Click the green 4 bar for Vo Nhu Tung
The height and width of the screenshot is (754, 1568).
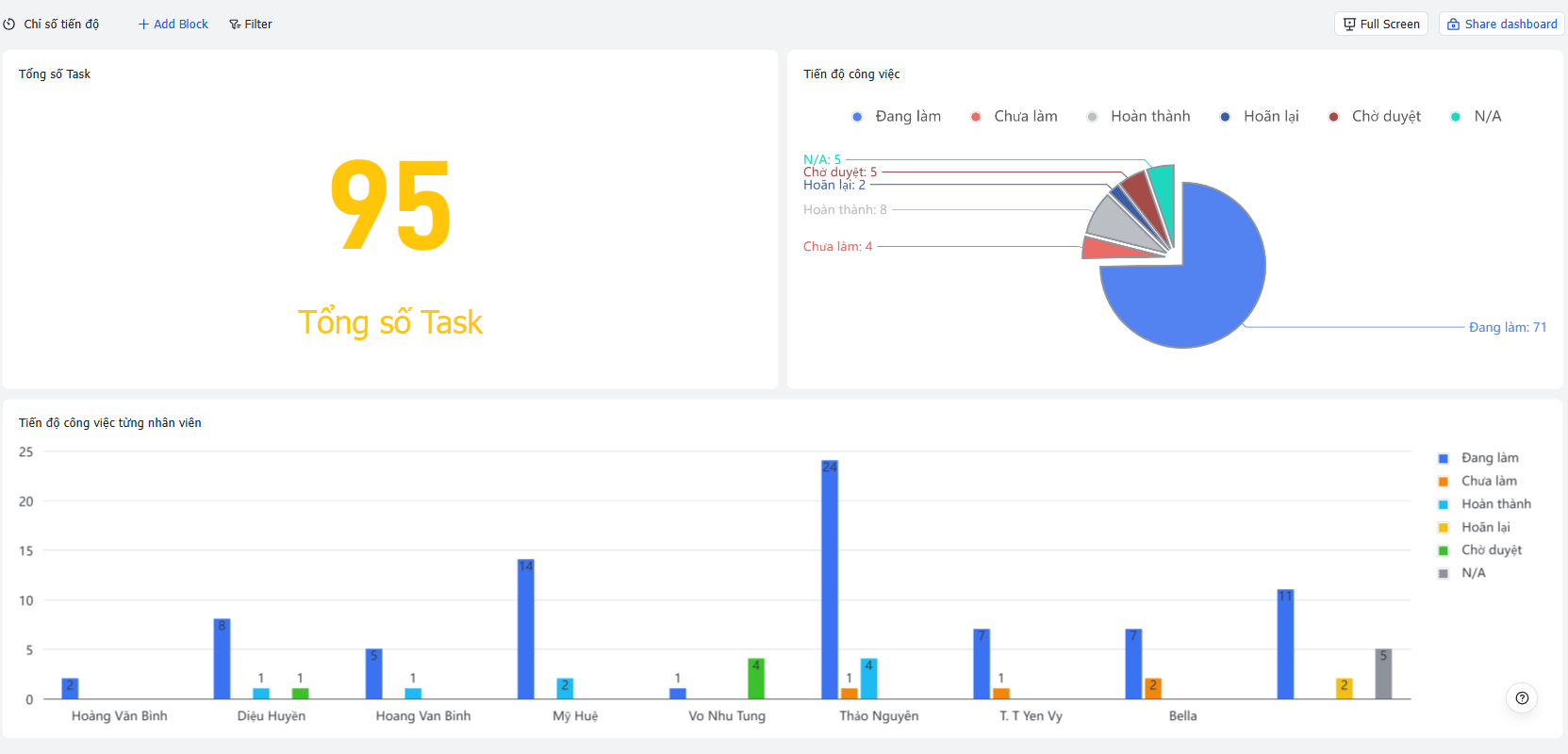point(756,679)
